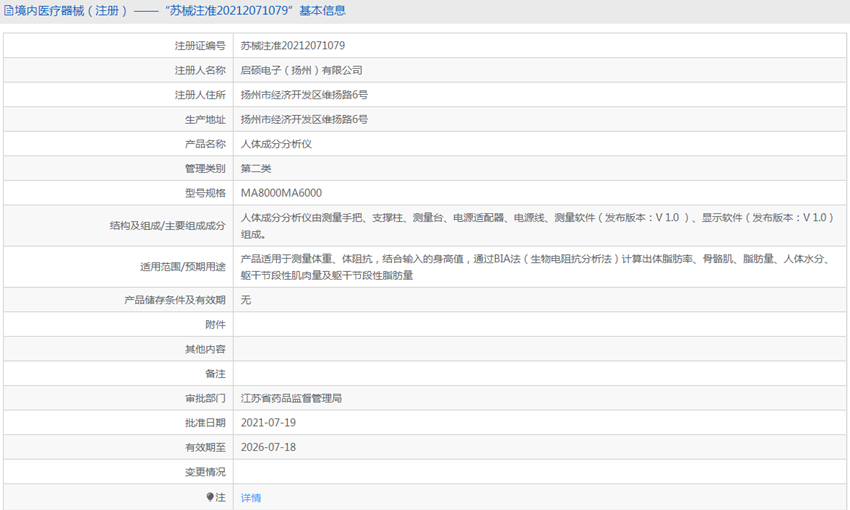Click the product name 人体成分分析仪

pyautogui.click(x=276, y=144)
